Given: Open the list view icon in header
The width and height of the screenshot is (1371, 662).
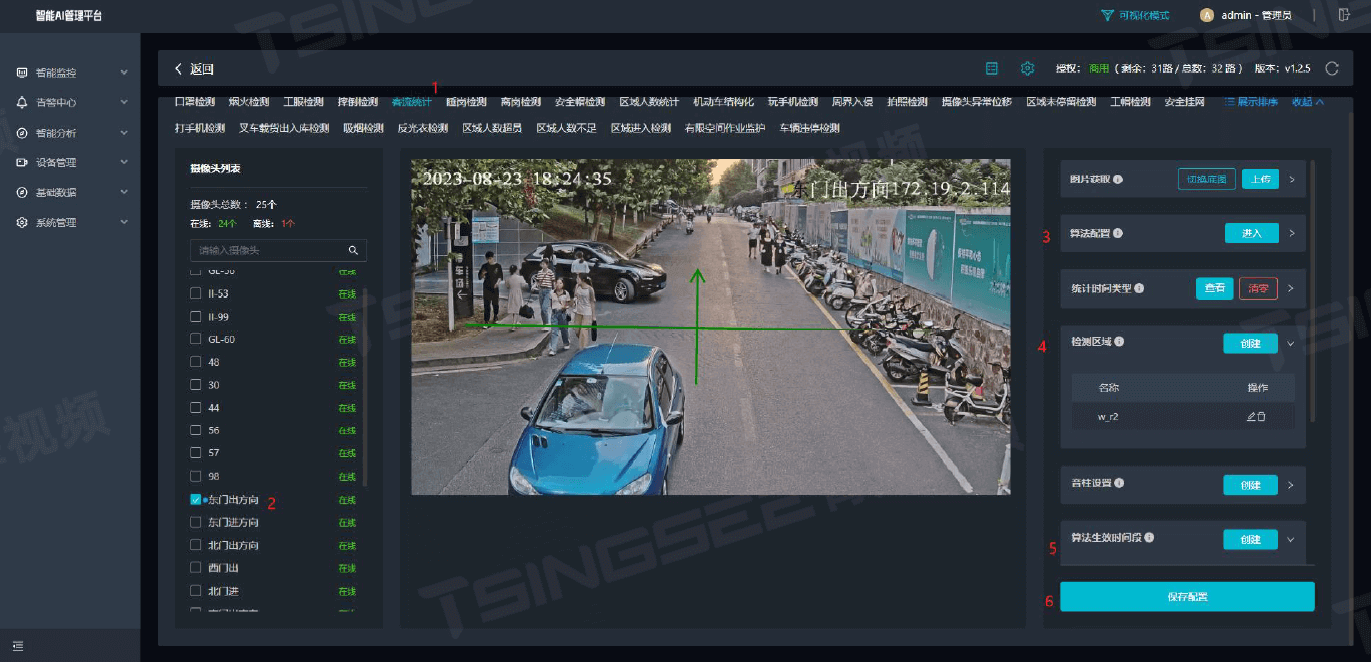Looking at the screenshot, I should [x=992, y=69].
